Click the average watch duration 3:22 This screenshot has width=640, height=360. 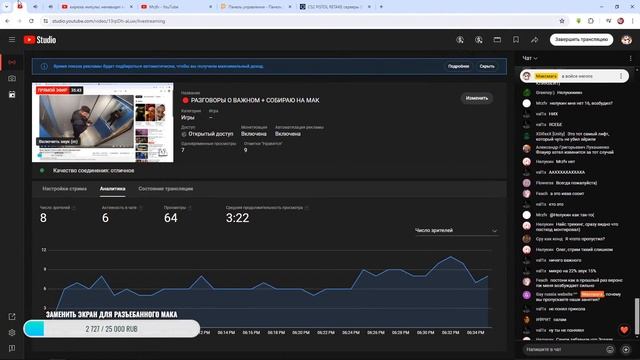[x=237, y=218]
